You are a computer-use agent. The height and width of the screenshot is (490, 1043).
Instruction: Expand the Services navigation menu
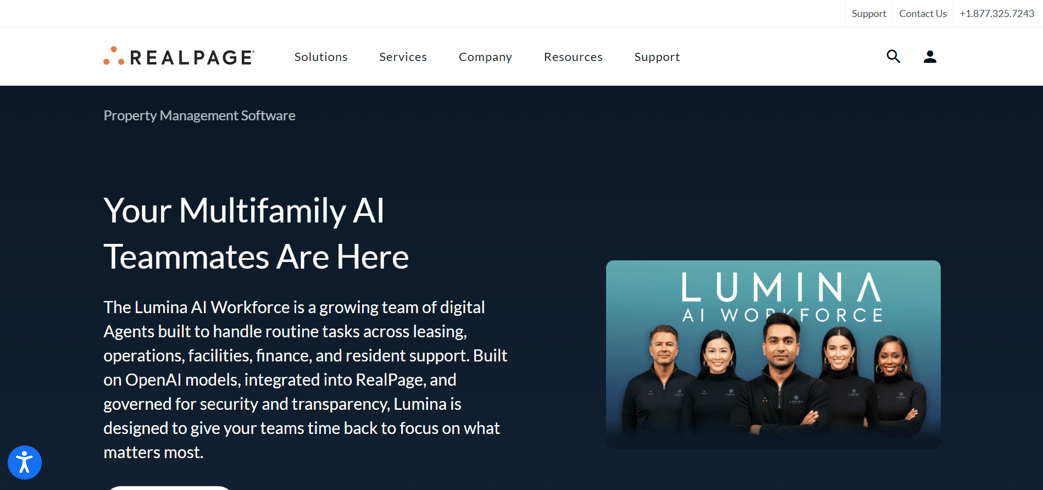(x=403, y=57)
